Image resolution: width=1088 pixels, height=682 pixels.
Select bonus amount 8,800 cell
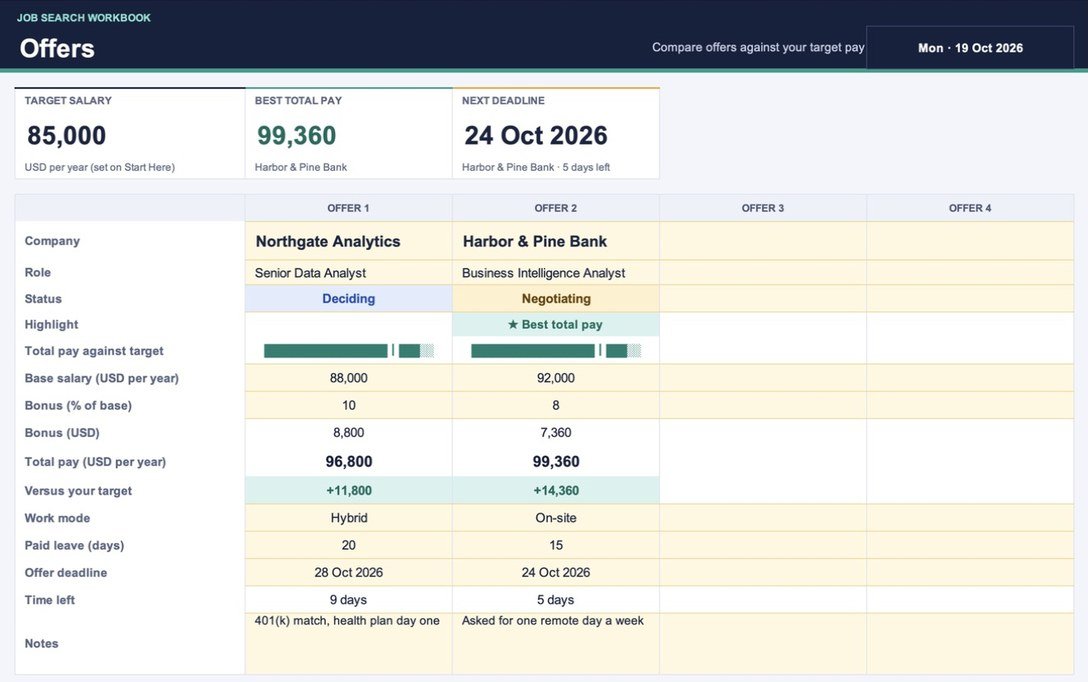pos(348,432)
